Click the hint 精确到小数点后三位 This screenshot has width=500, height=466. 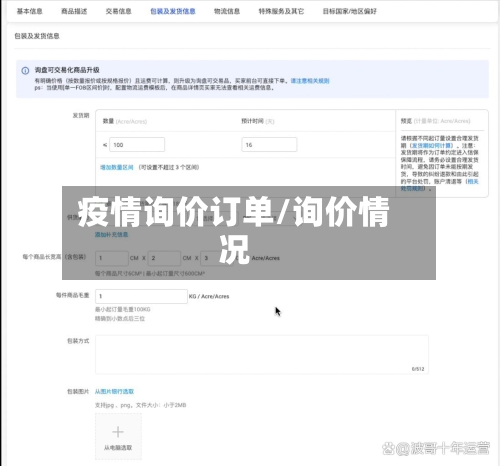[120, 319]
